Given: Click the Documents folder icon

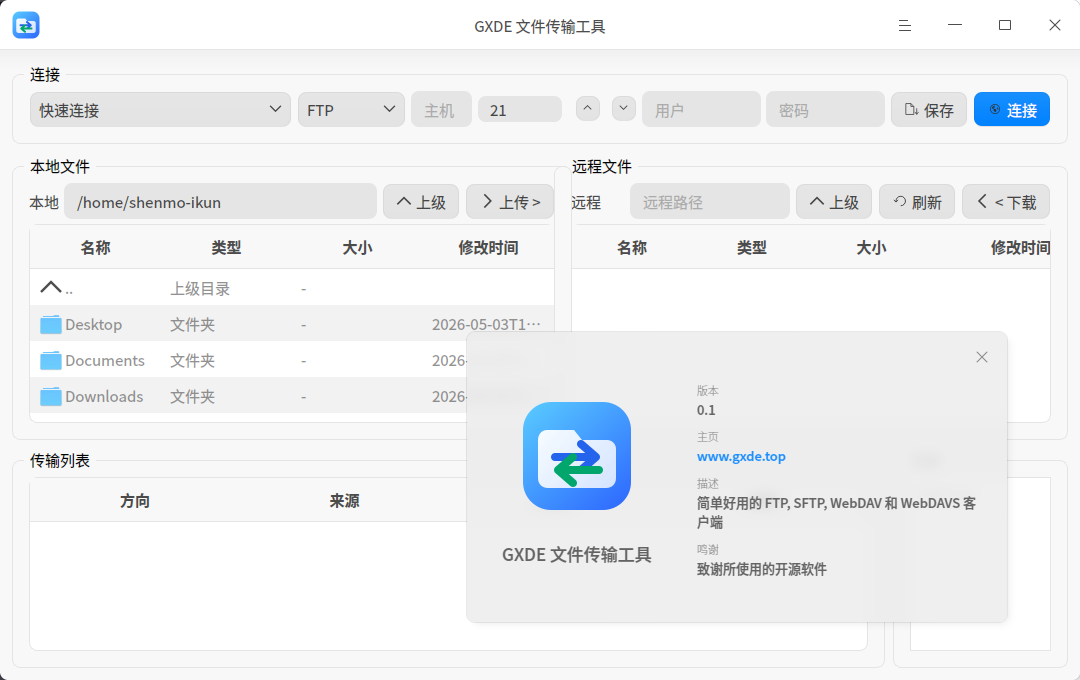Looking at the screenshot, I should [50, 360].
